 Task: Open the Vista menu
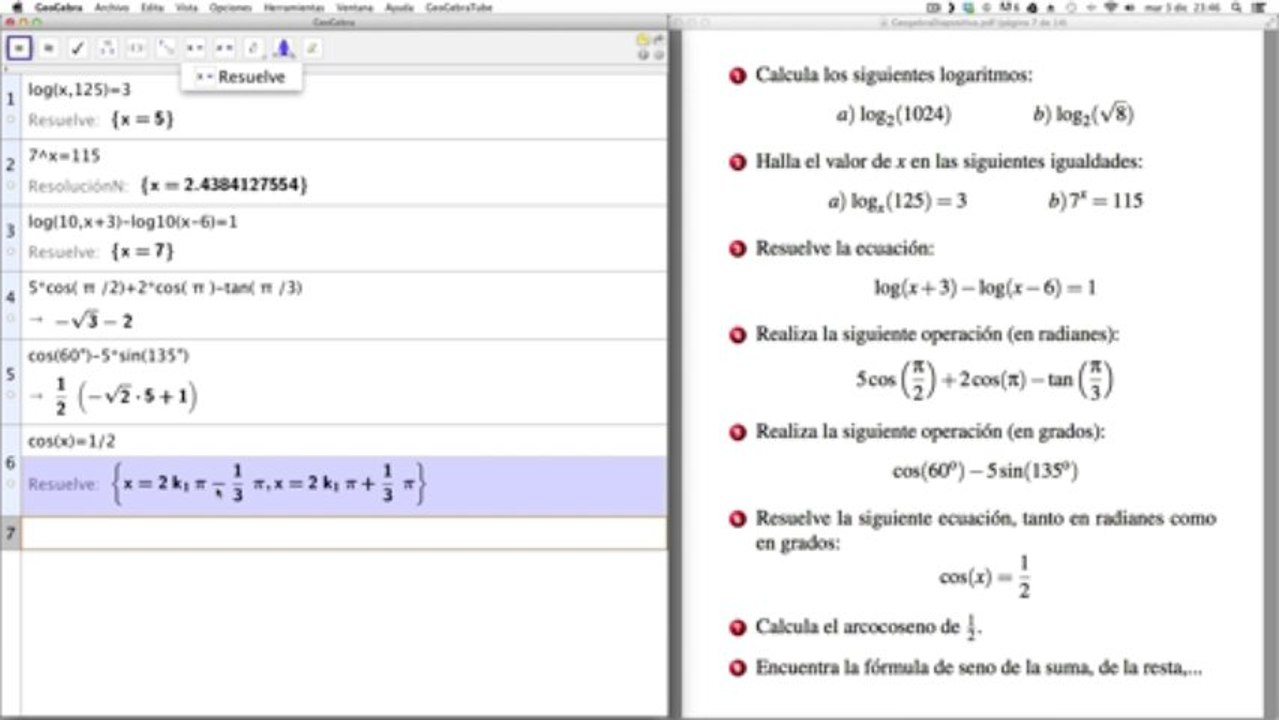(186, 7)
